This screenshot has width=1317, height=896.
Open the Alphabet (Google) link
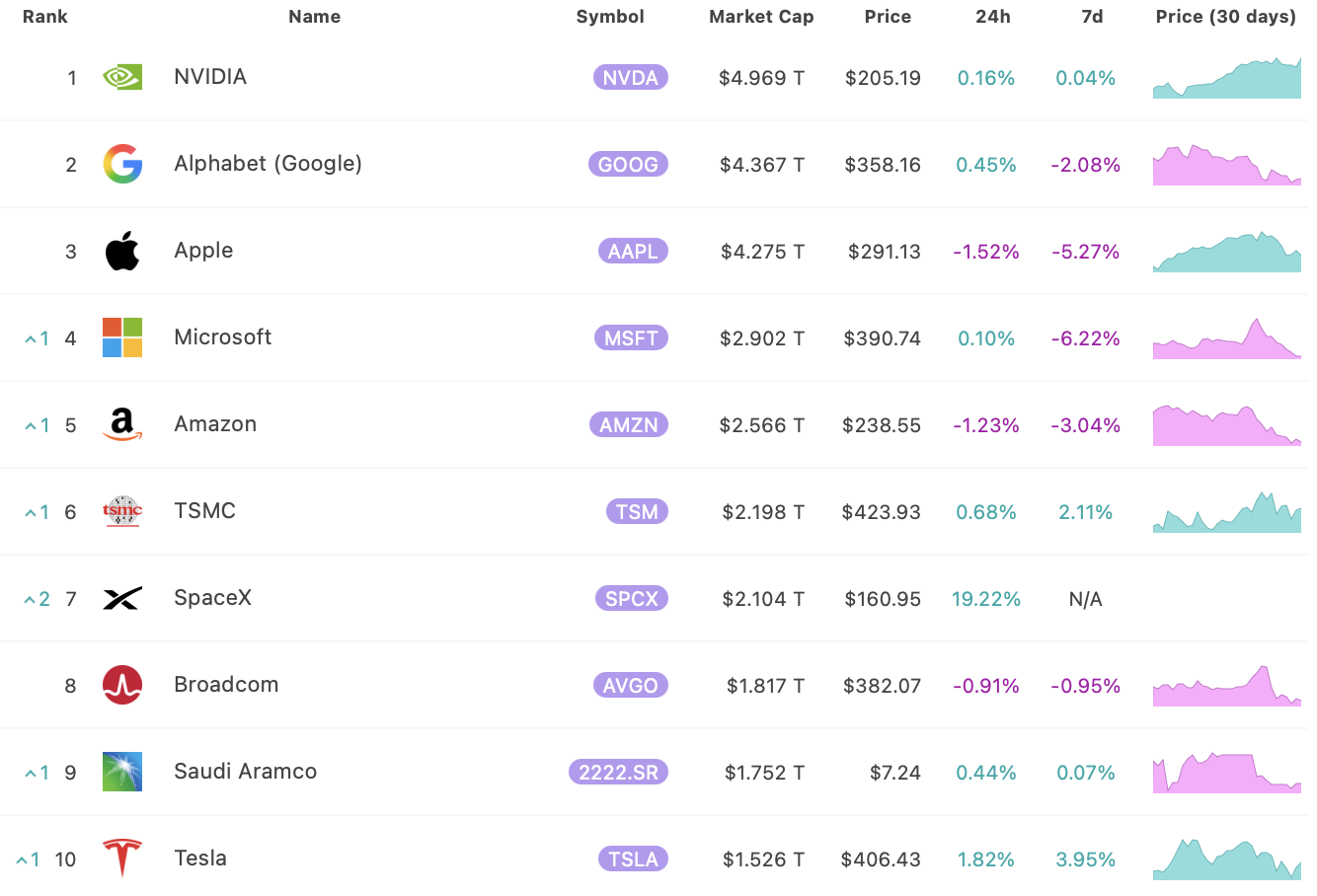click(x=268, y=164)
